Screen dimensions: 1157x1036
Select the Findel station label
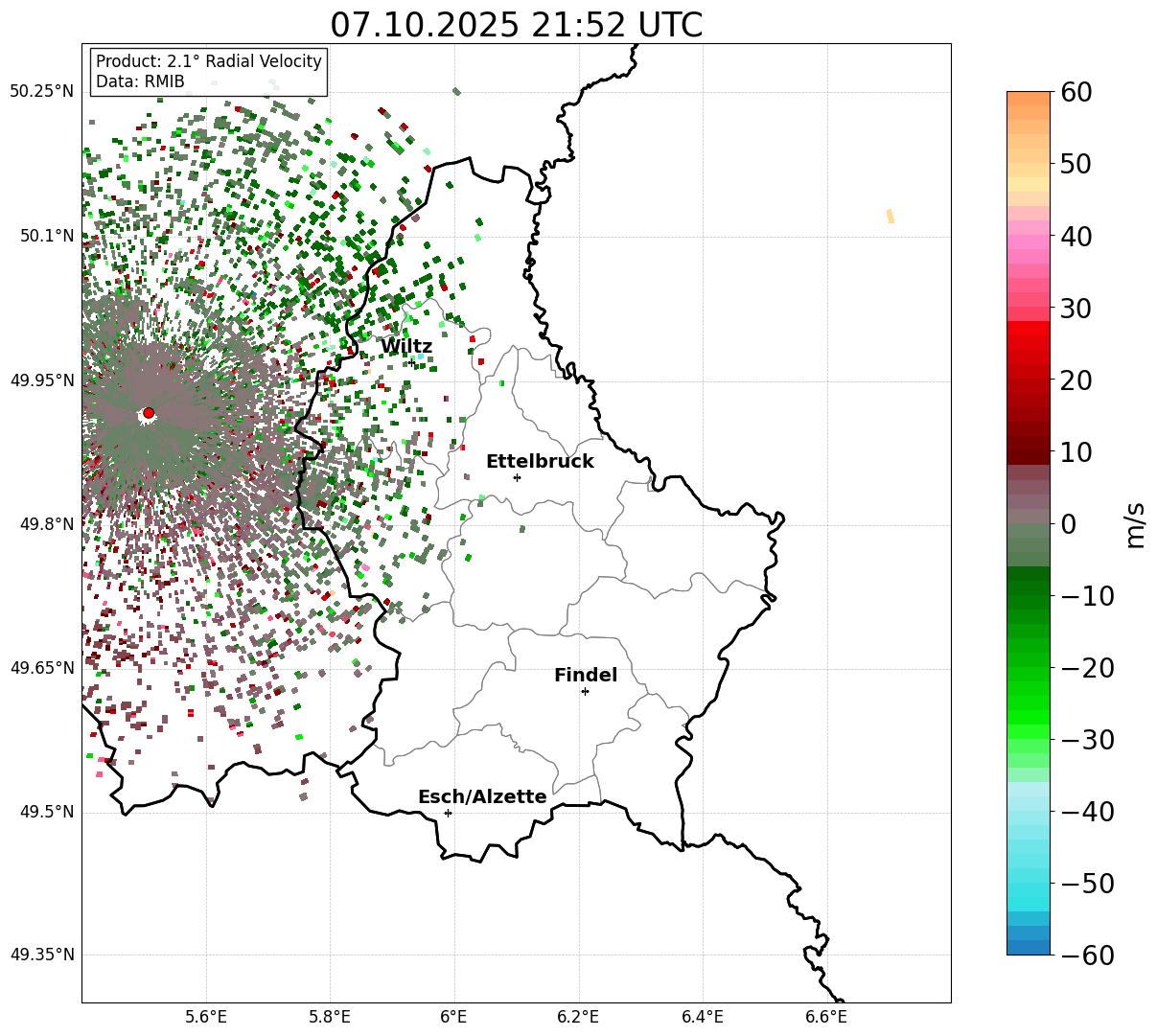(586, 676)
